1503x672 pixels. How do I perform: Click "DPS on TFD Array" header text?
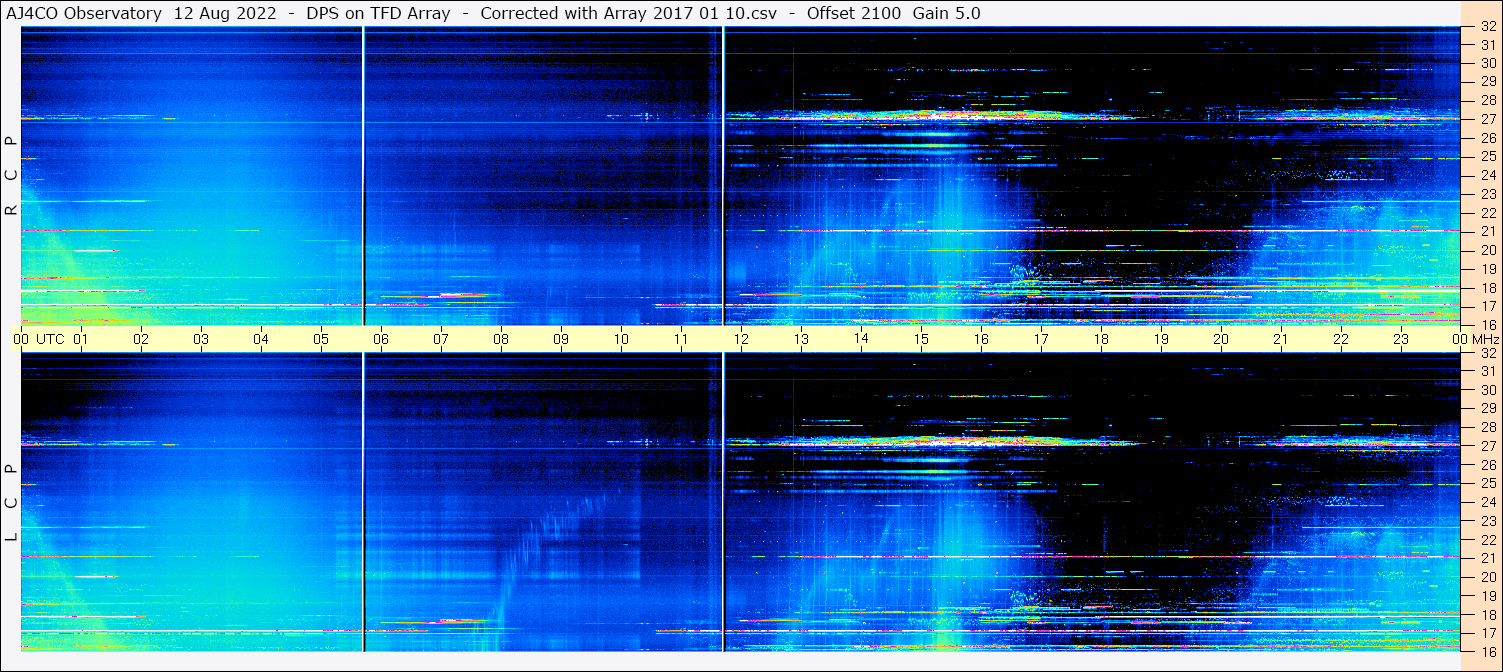[377, 13]
